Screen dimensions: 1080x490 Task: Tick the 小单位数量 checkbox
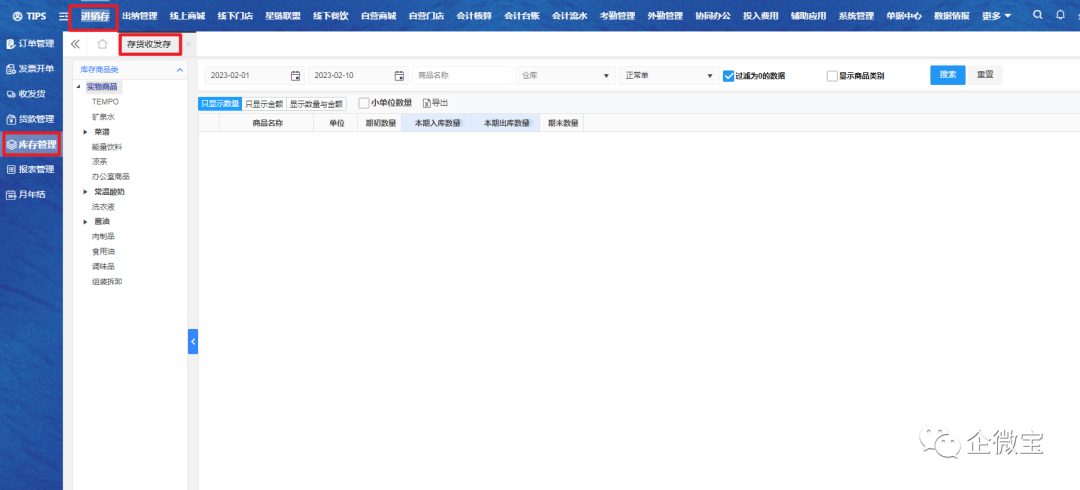pos(364,103)
